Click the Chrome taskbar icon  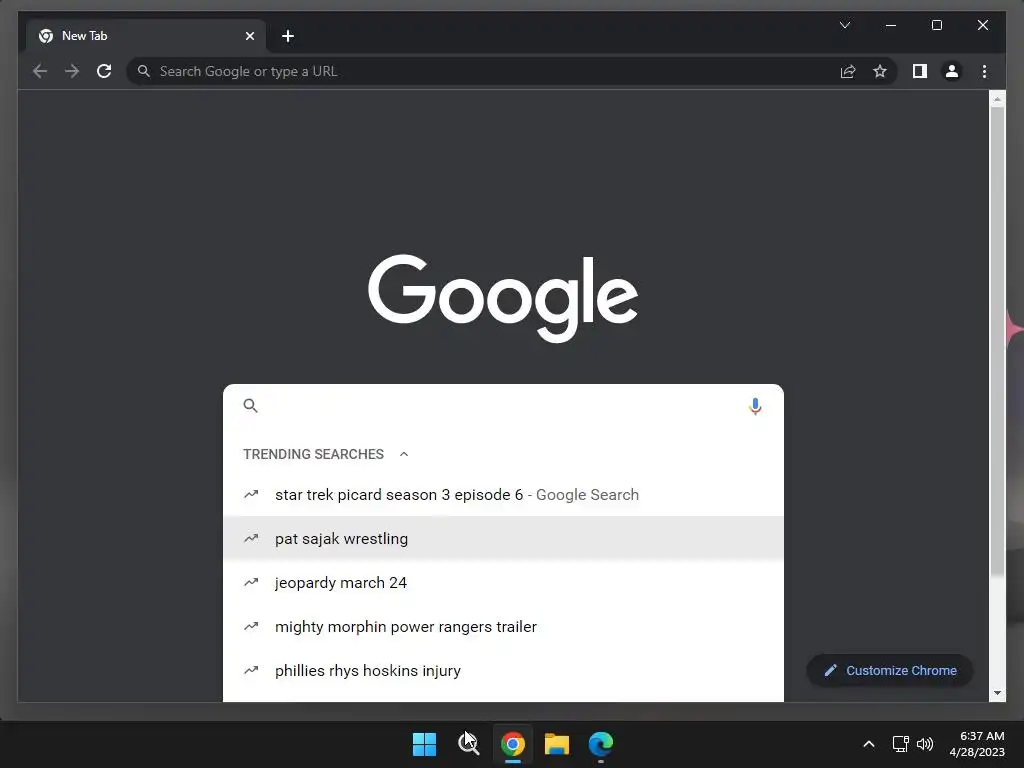point(513,744)
